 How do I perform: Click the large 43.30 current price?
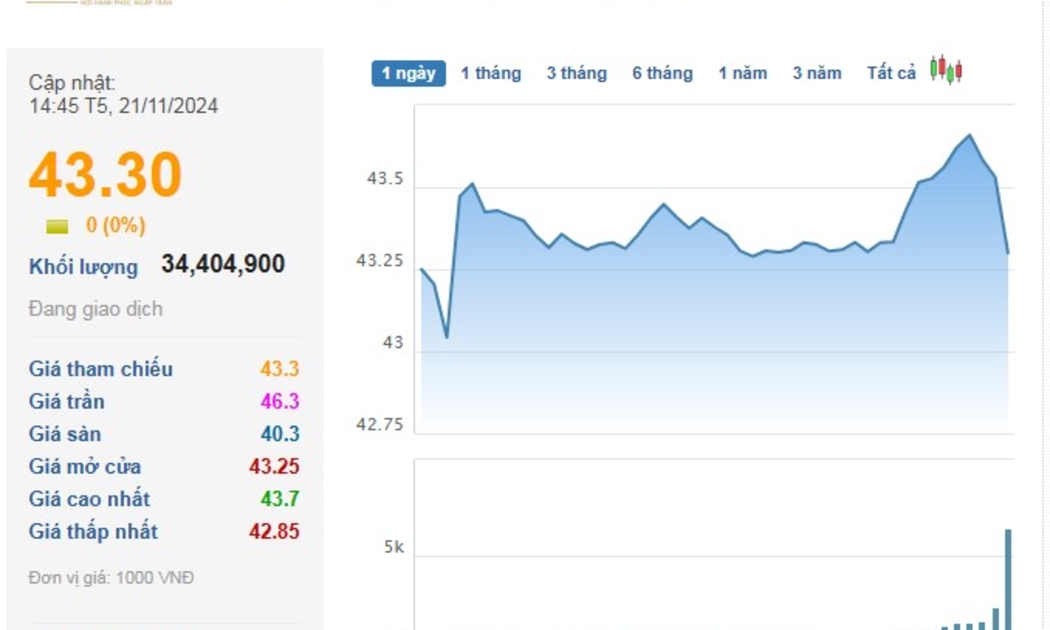pyautogui.click(x=105, y=175)
